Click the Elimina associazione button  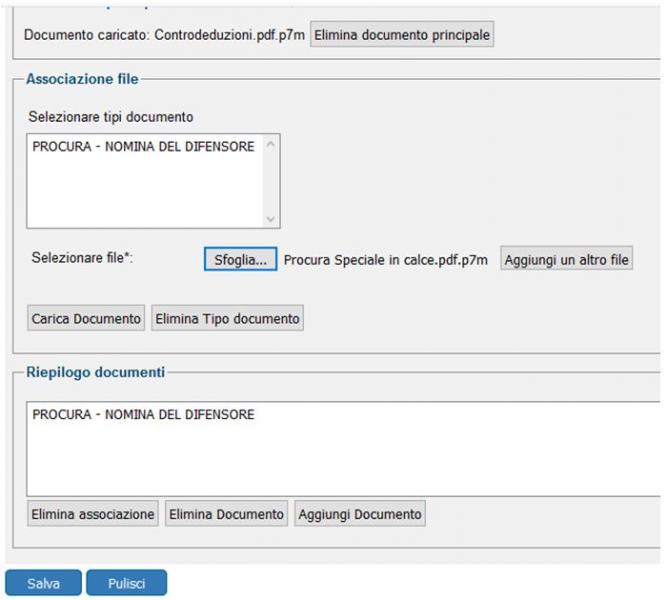(x=93, y=514)
